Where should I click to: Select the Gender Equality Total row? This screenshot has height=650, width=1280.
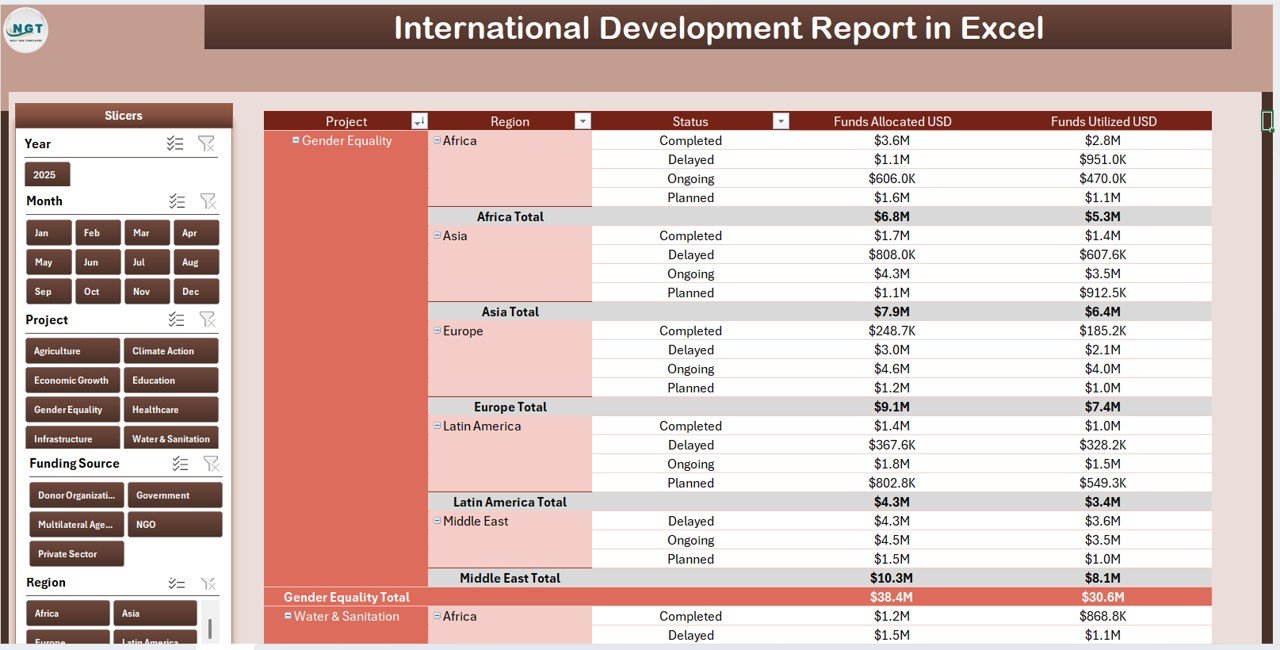(x=737, y=597)
